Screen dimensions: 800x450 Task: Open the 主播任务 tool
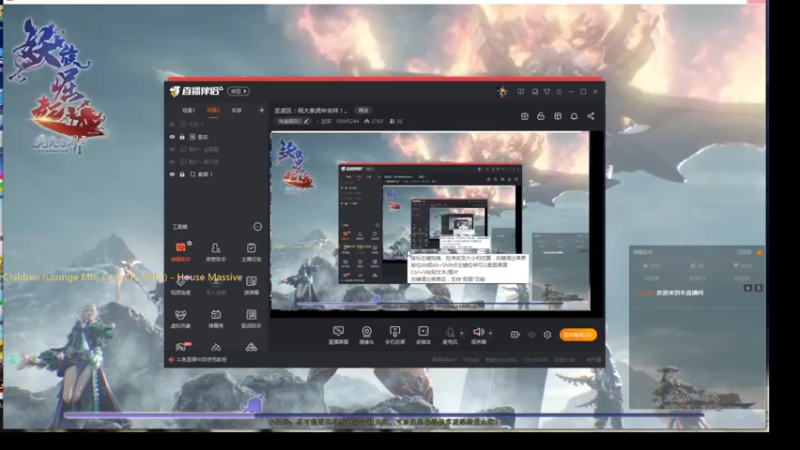(251, 252)
